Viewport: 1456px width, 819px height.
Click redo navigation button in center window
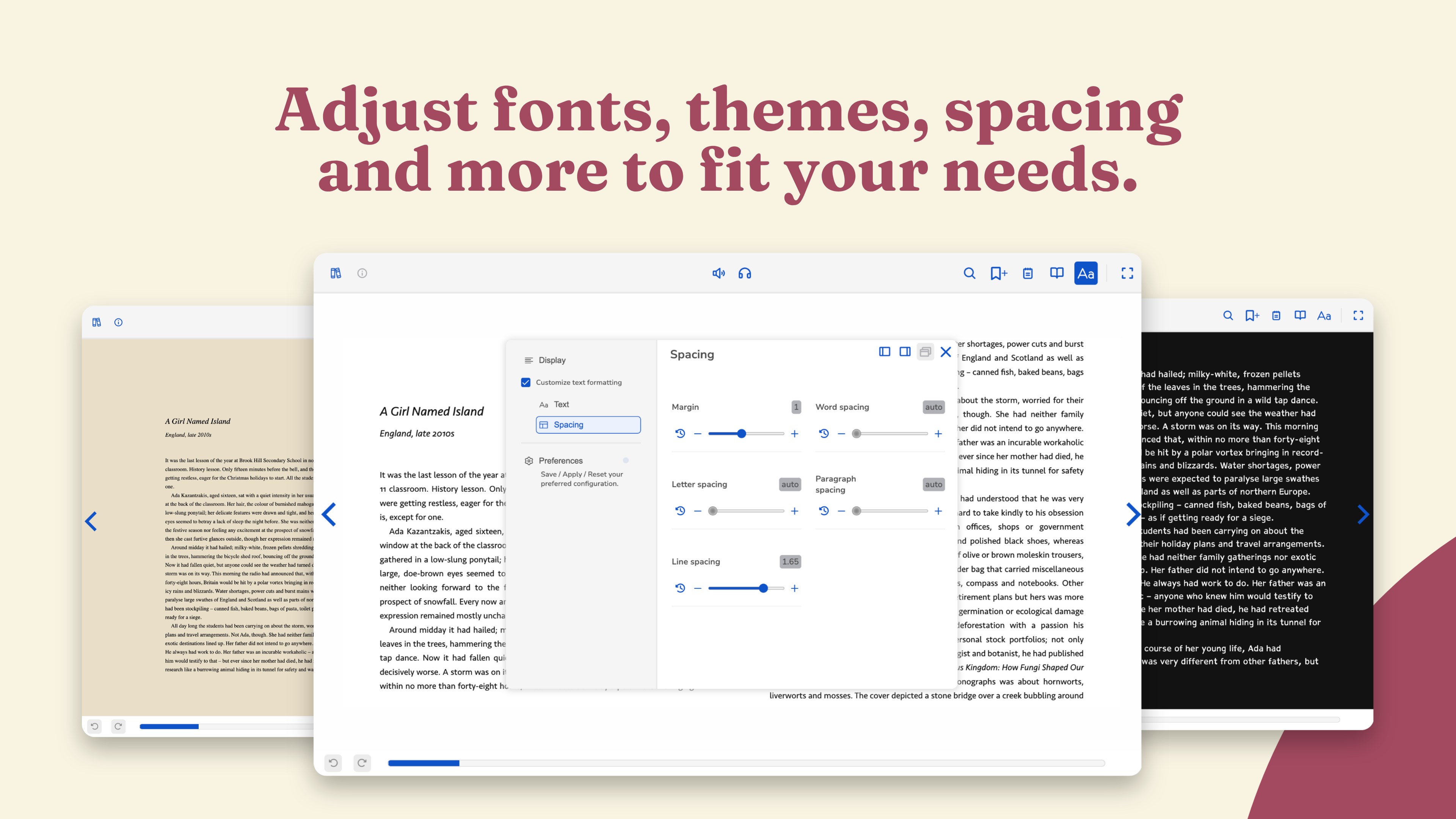[x=362, y=763]
